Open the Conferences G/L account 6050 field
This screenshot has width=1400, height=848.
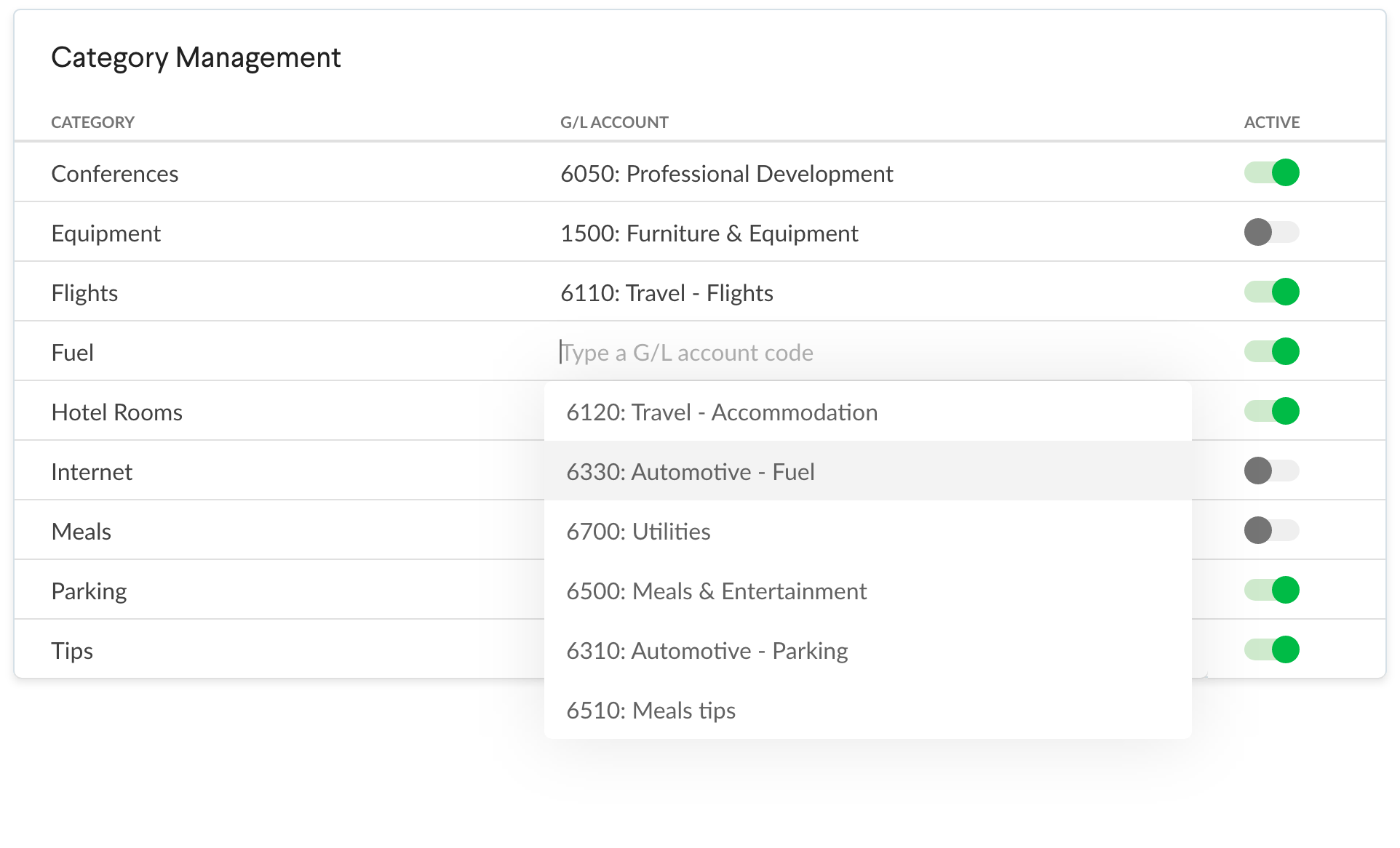click(726, 174)
